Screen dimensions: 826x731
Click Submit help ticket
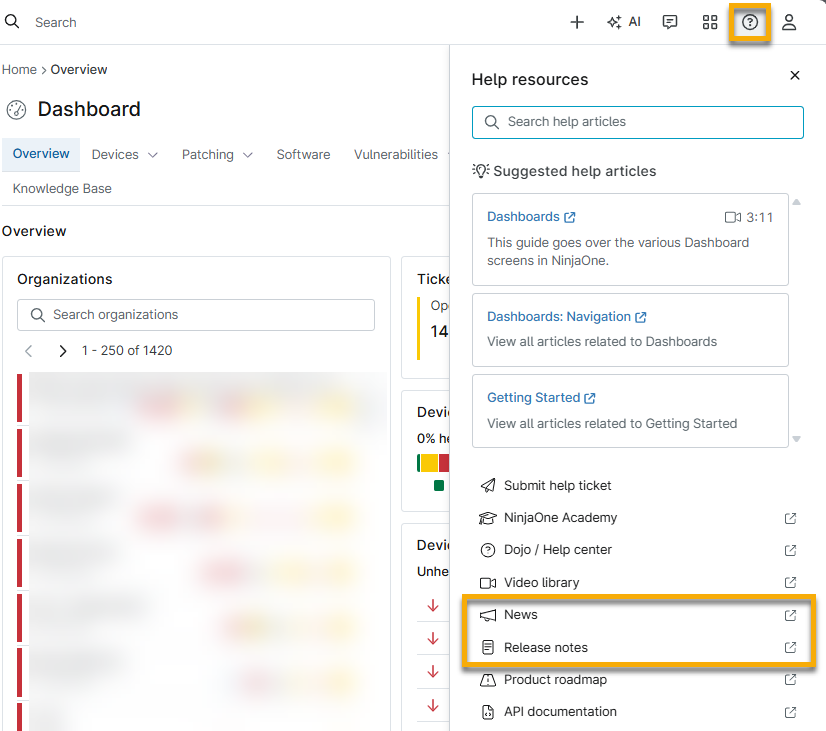[x=557, y=485]
